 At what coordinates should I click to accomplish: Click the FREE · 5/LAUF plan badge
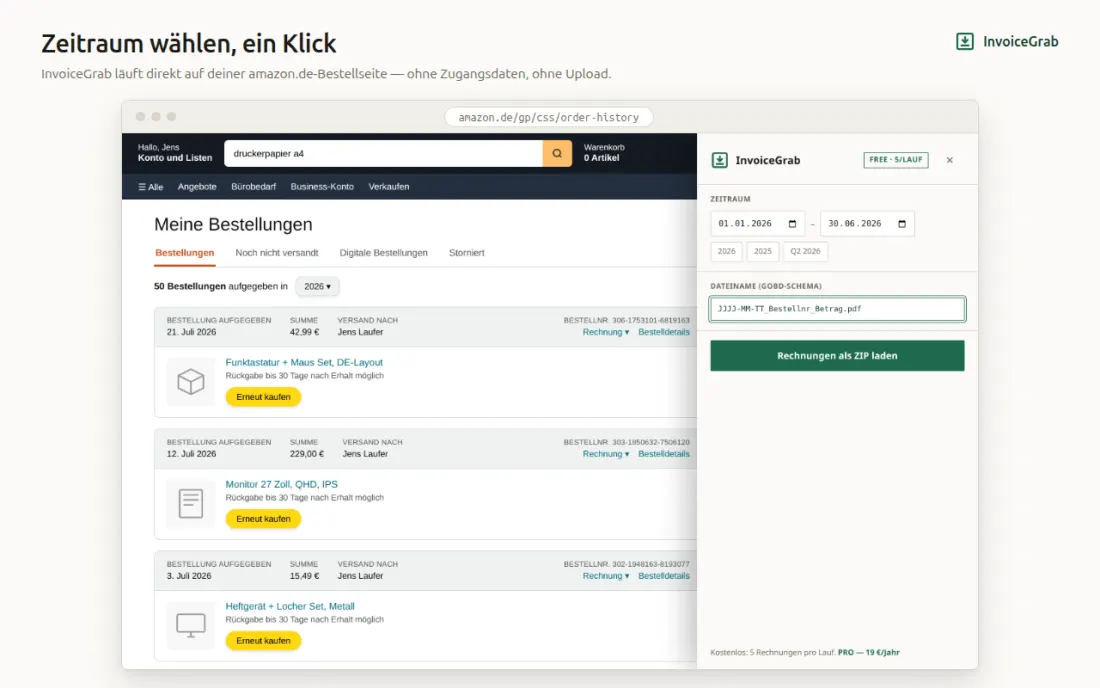pyautogui.click(x=896, y=160)
